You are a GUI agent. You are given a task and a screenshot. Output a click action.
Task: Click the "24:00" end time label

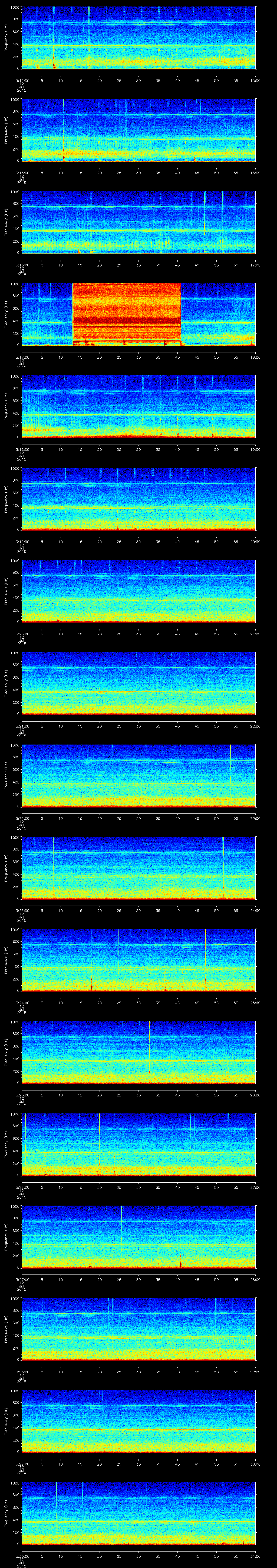click(x=255, y=910)
